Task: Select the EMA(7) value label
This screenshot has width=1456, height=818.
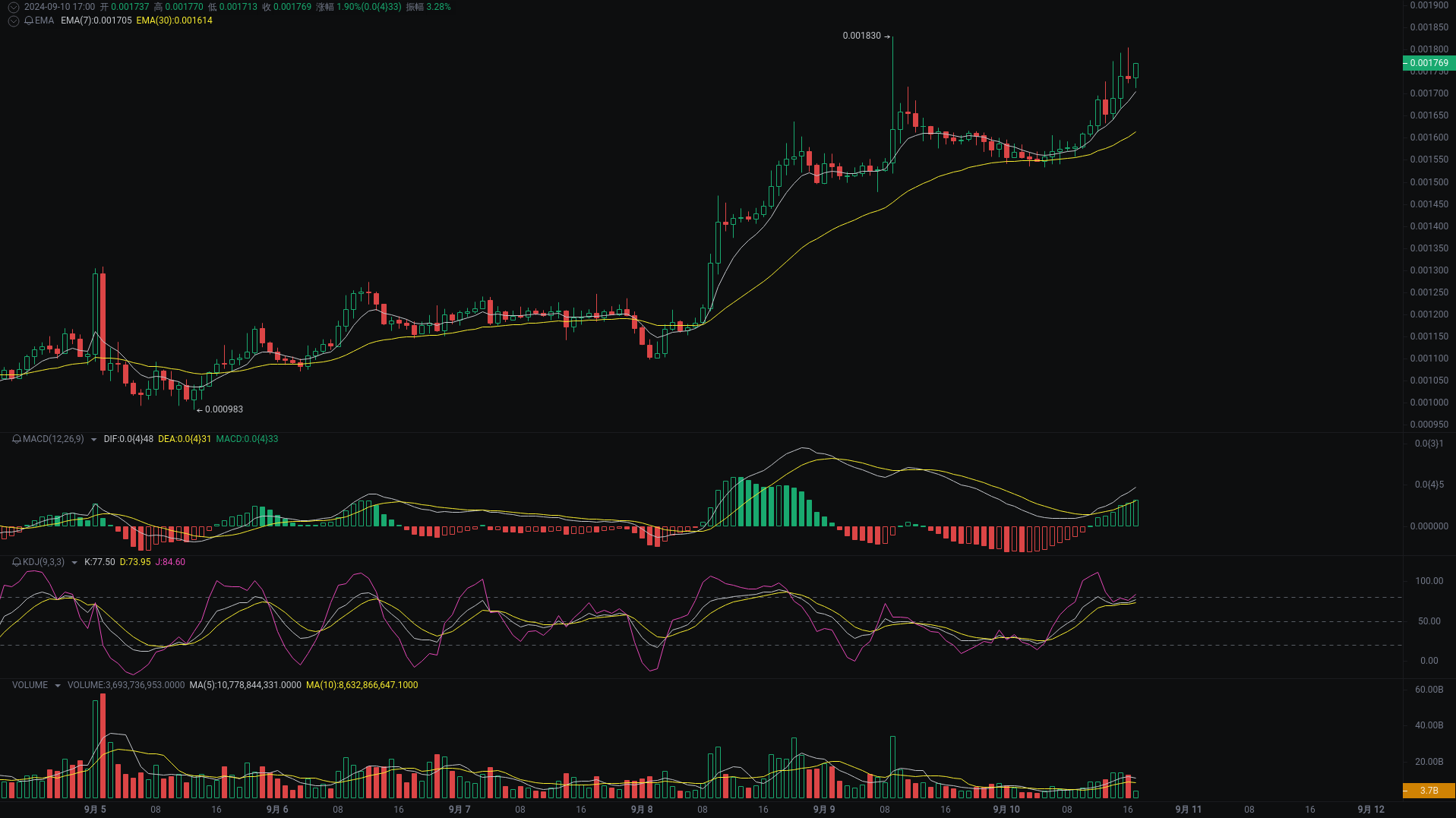Action: point(96,21)
